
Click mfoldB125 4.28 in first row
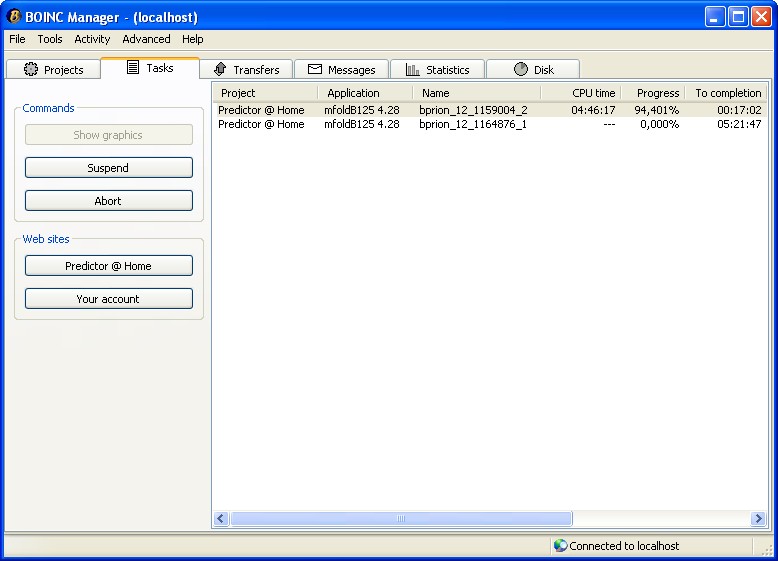coord(362,110)
